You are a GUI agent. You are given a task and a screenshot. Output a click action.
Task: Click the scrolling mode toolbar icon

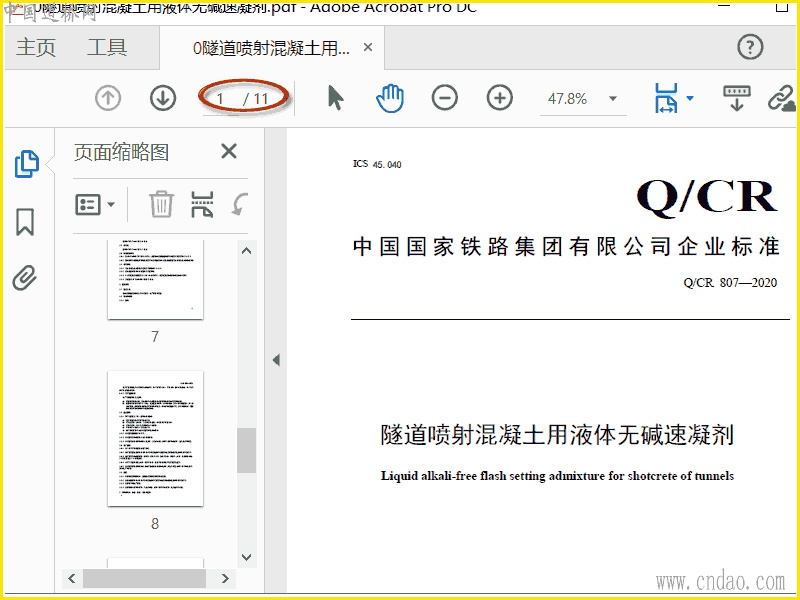(x=737, y=98)
